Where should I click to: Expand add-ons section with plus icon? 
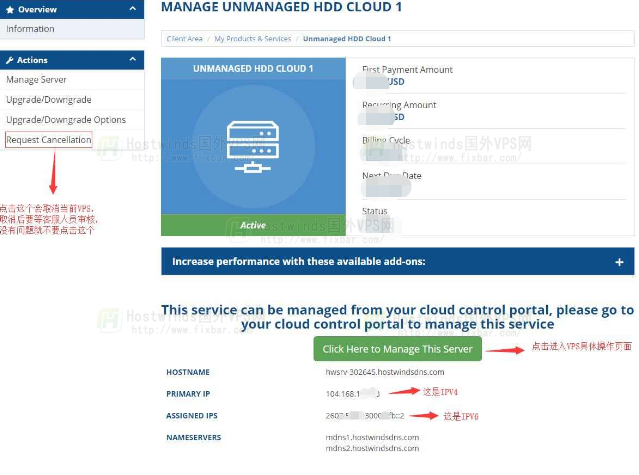click(619, 262)
